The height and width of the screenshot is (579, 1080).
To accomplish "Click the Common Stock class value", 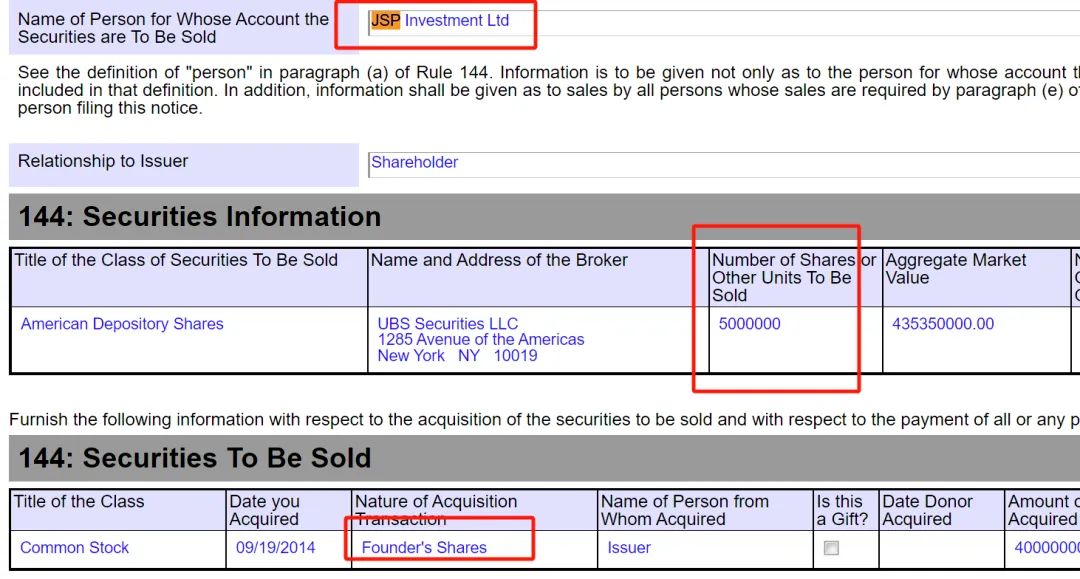I will pyautogui.click(x=75, y=548).
